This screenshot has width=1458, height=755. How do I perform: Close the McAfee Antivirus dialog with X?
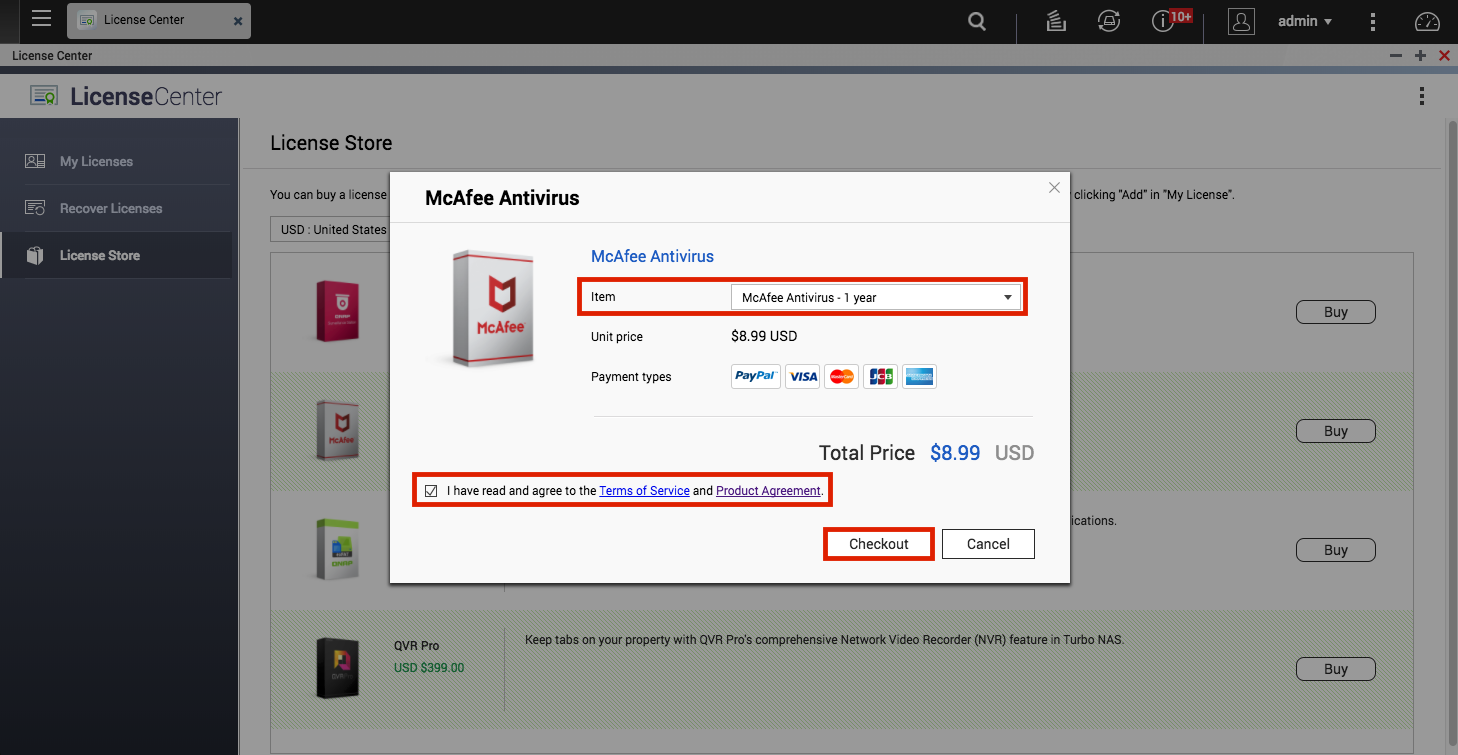point(1054,188)
